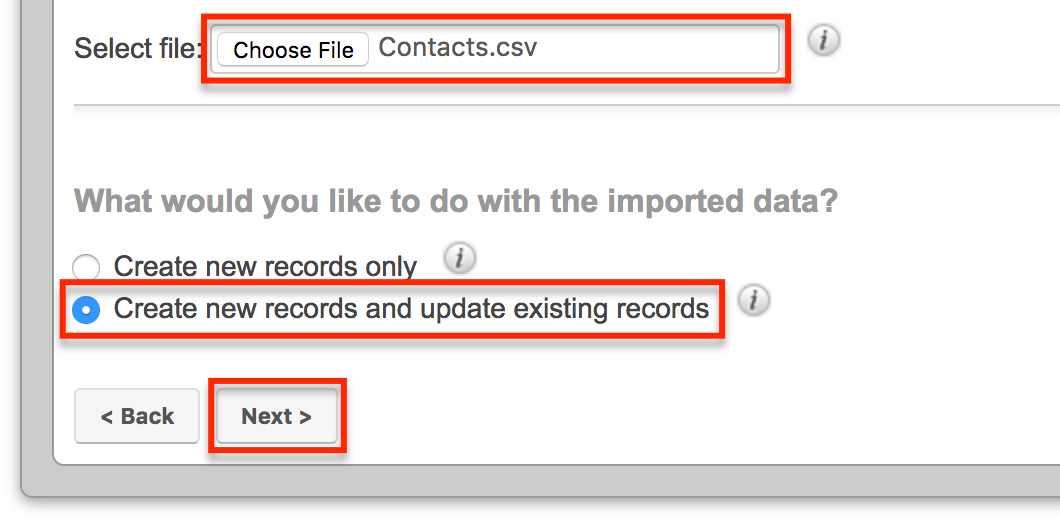Select 'Create new records only' radio button
Screen dimensions: 1060x530
click(87, 268)
